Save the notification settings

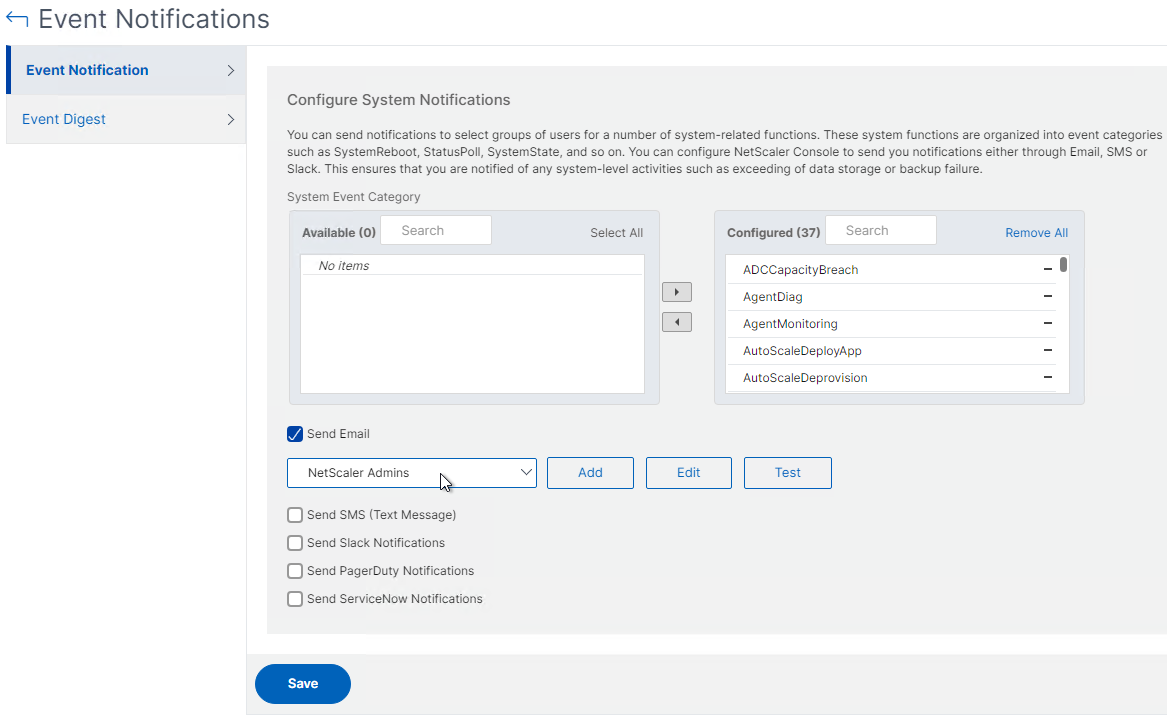303,684
